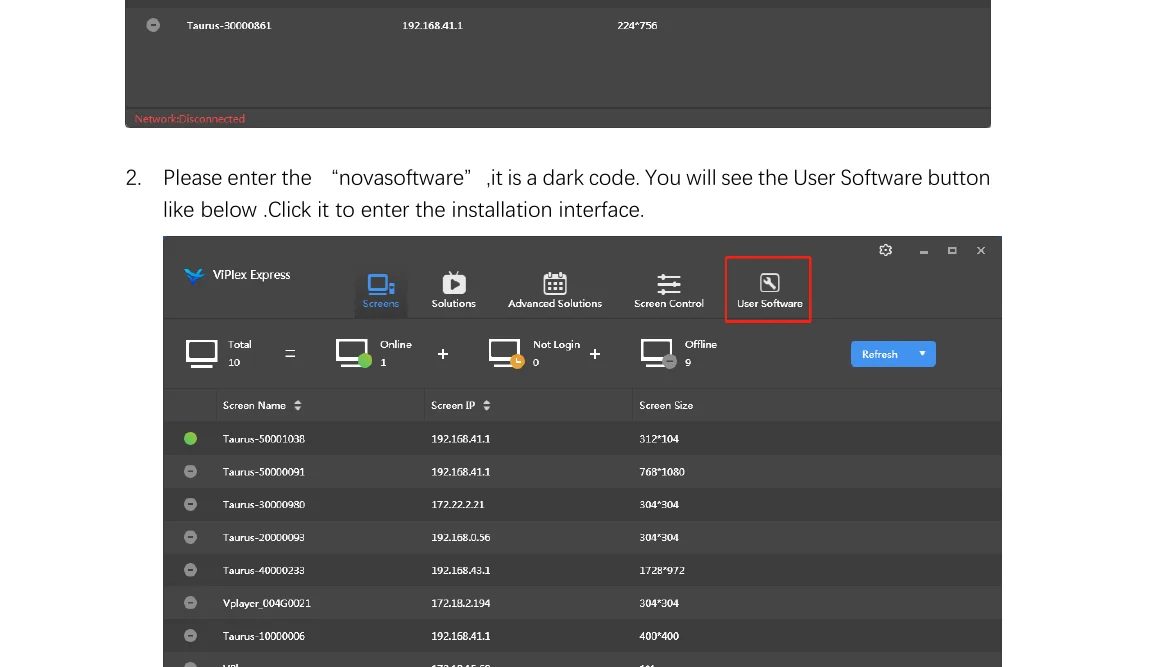Screen dimensions: 1154x667
Task: Click screen size 312*104
Action: (x=659, y=439)
